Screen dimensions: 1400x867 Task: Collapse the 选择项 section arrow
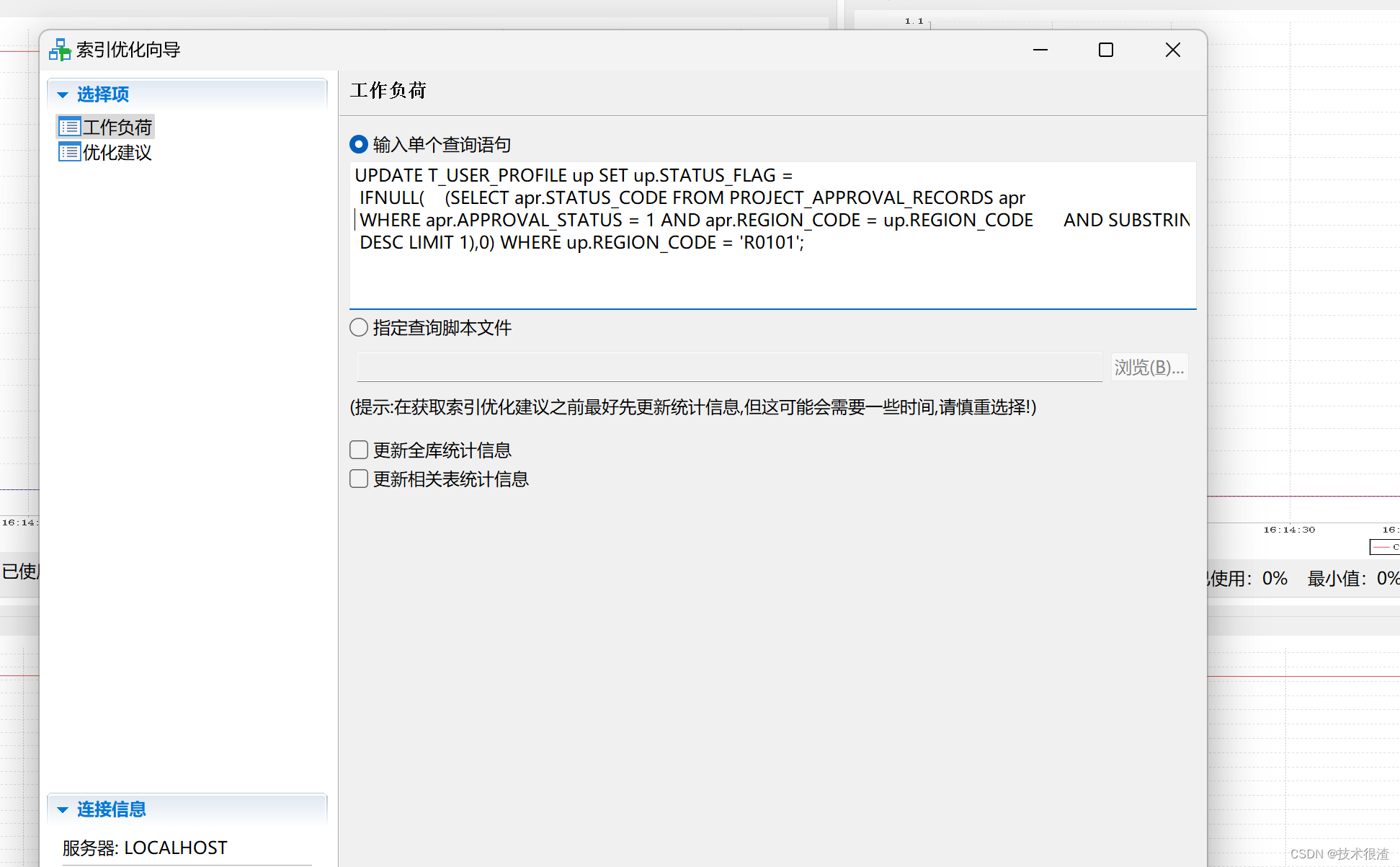(63, 94)
